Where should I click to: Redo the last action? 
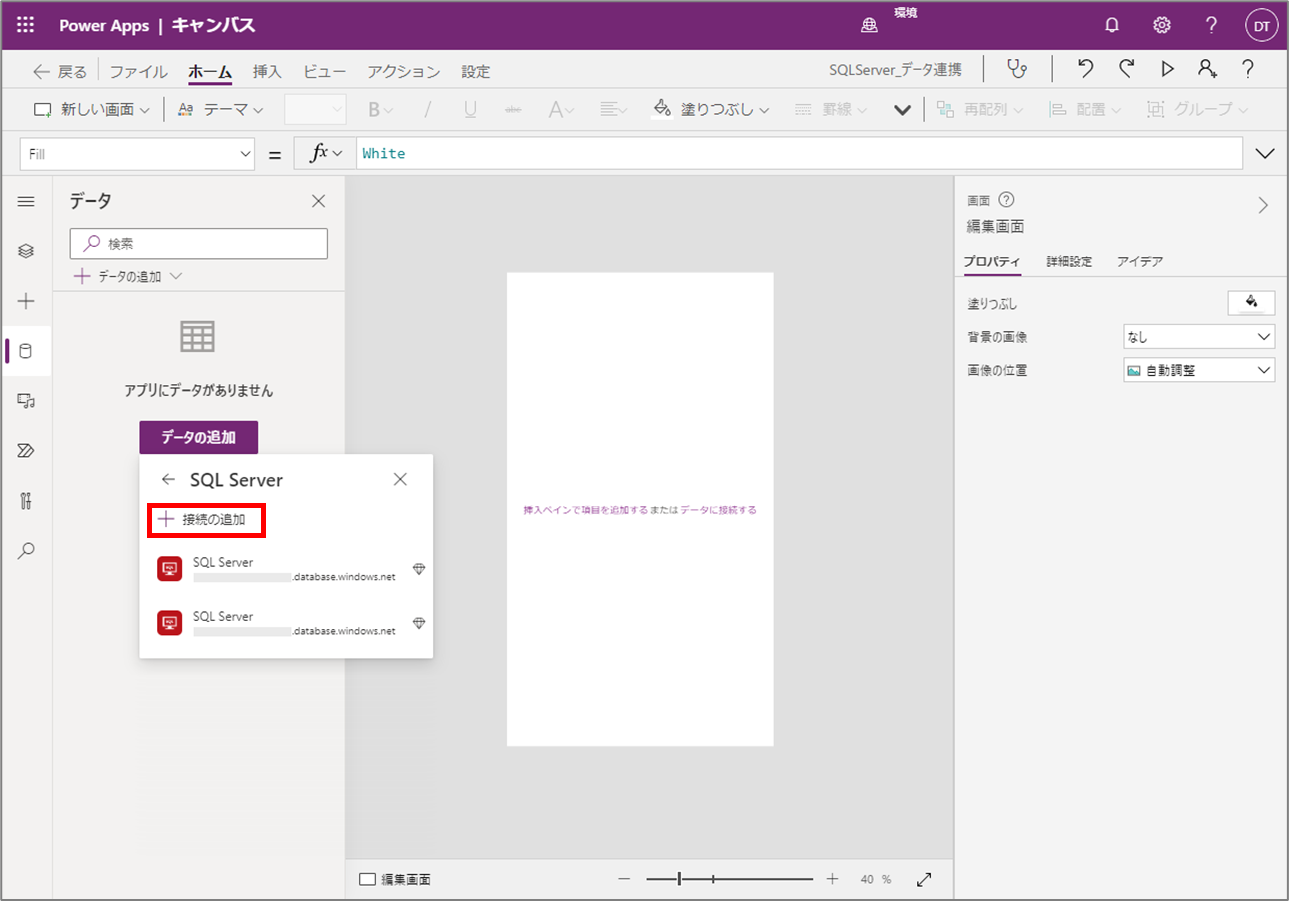(x=1126, y=69)
